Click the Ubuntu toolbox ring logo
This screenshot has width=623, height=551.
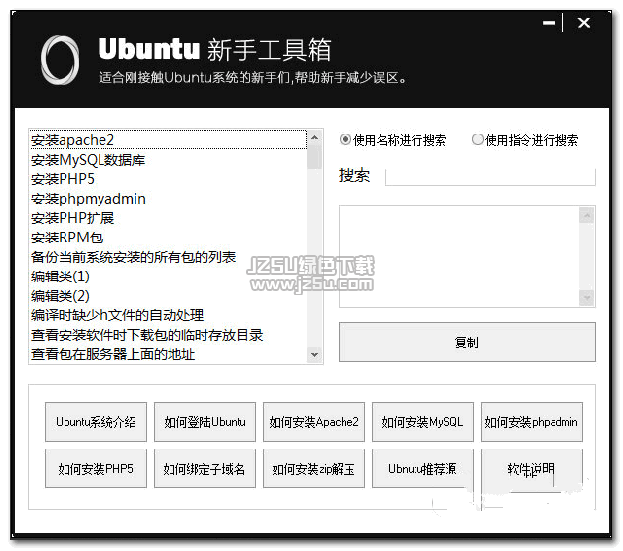click(60, 60)
